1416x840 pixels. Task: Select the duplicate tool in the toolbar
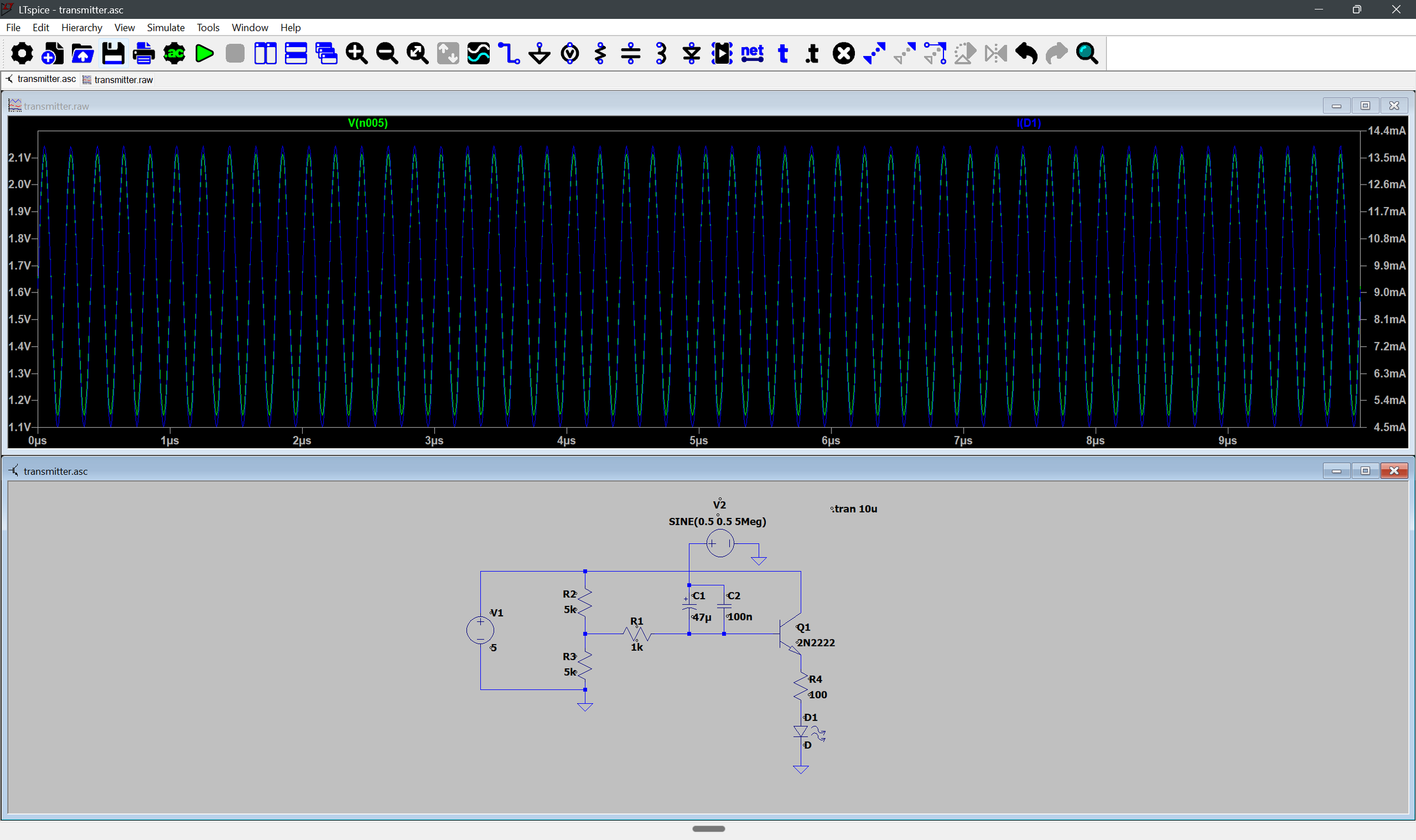click(x=874, y=54)
